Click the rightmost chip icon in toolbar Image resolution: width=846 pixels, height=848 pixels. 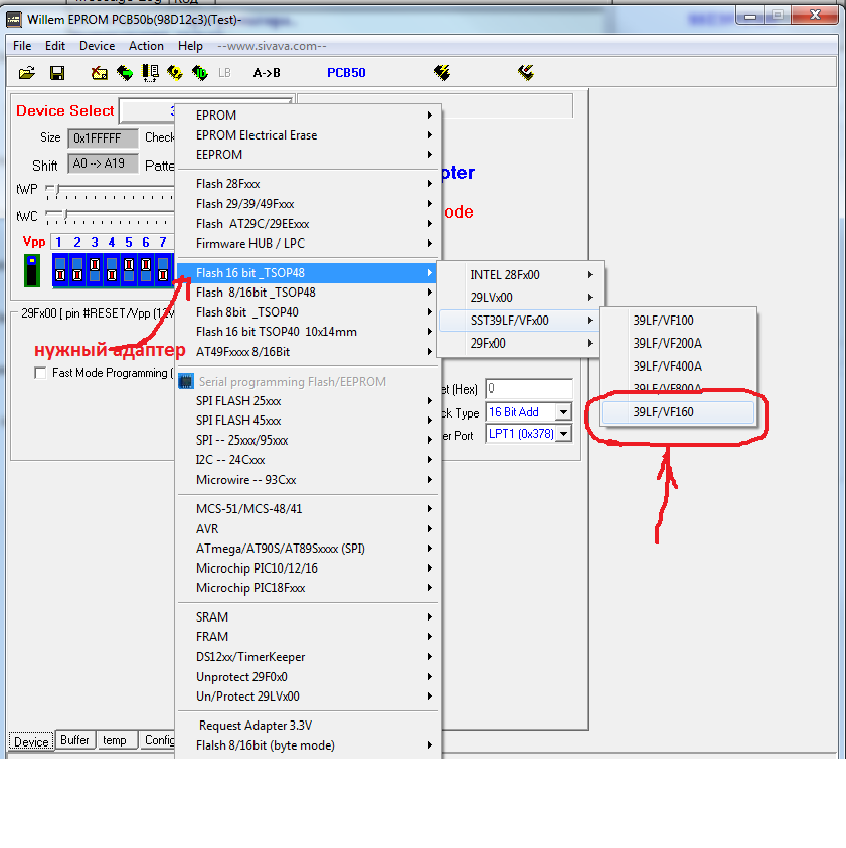tap(526, 72)
